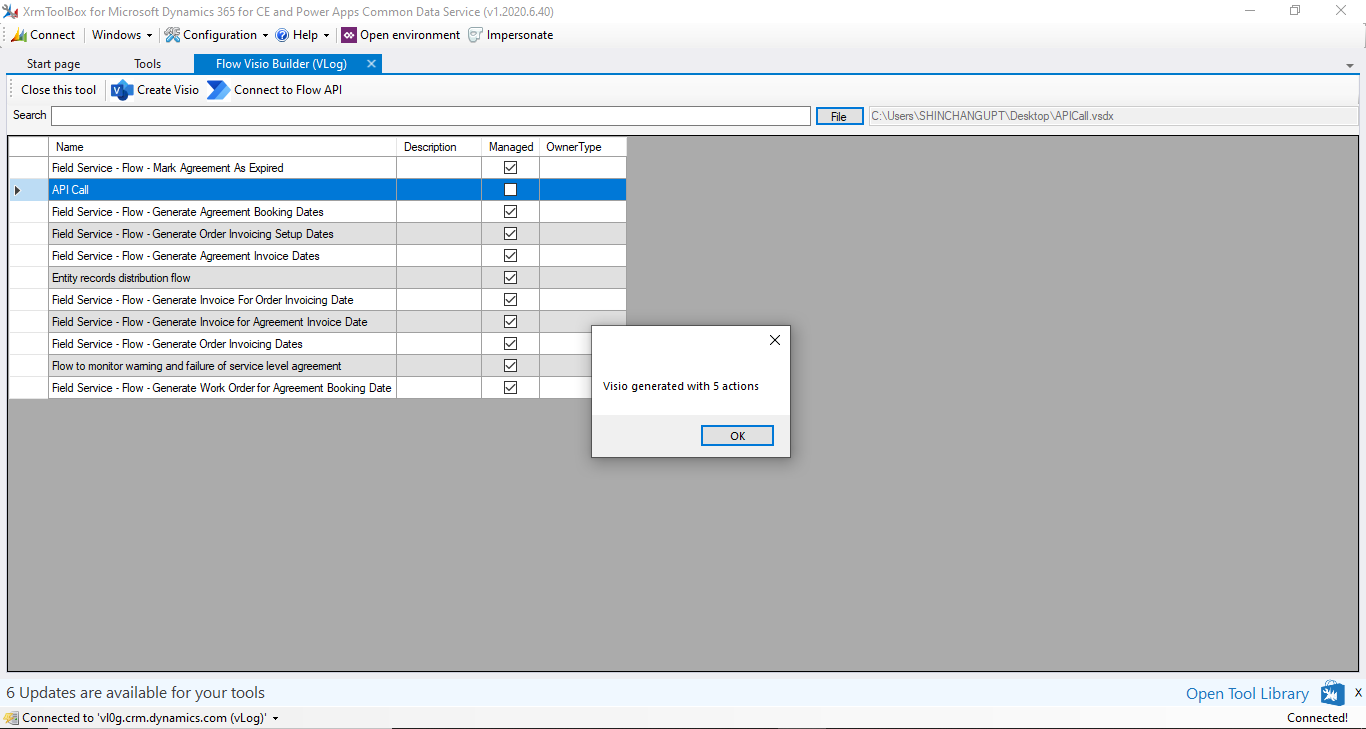Uncheck Managed for Entity records distribution flow
Screen dimensions: 1366x729
510,277
